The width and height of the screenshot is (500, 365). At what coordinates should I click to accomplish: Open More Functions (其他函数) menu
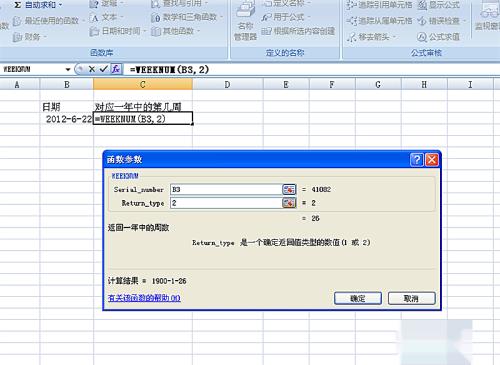[x=175, y=31]
